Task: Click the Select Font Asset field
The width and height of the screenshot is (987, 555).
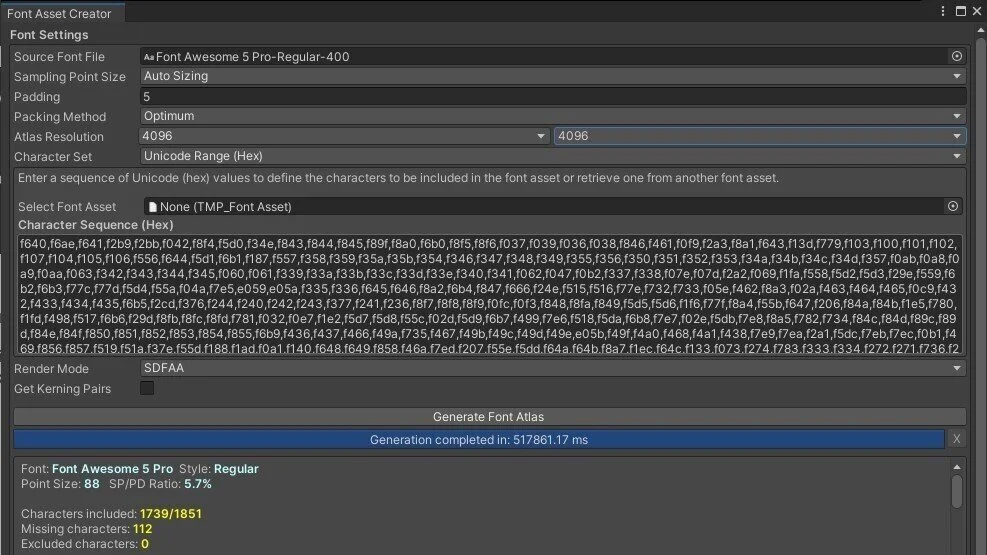Action: point(553,206)
